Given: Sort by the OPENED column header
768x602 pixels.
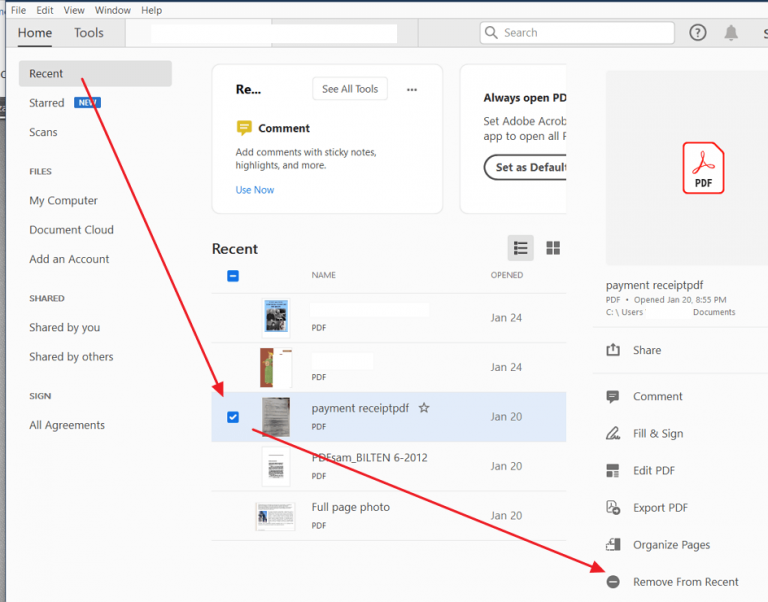Looking at the screenshot, I should pos(506,275).
